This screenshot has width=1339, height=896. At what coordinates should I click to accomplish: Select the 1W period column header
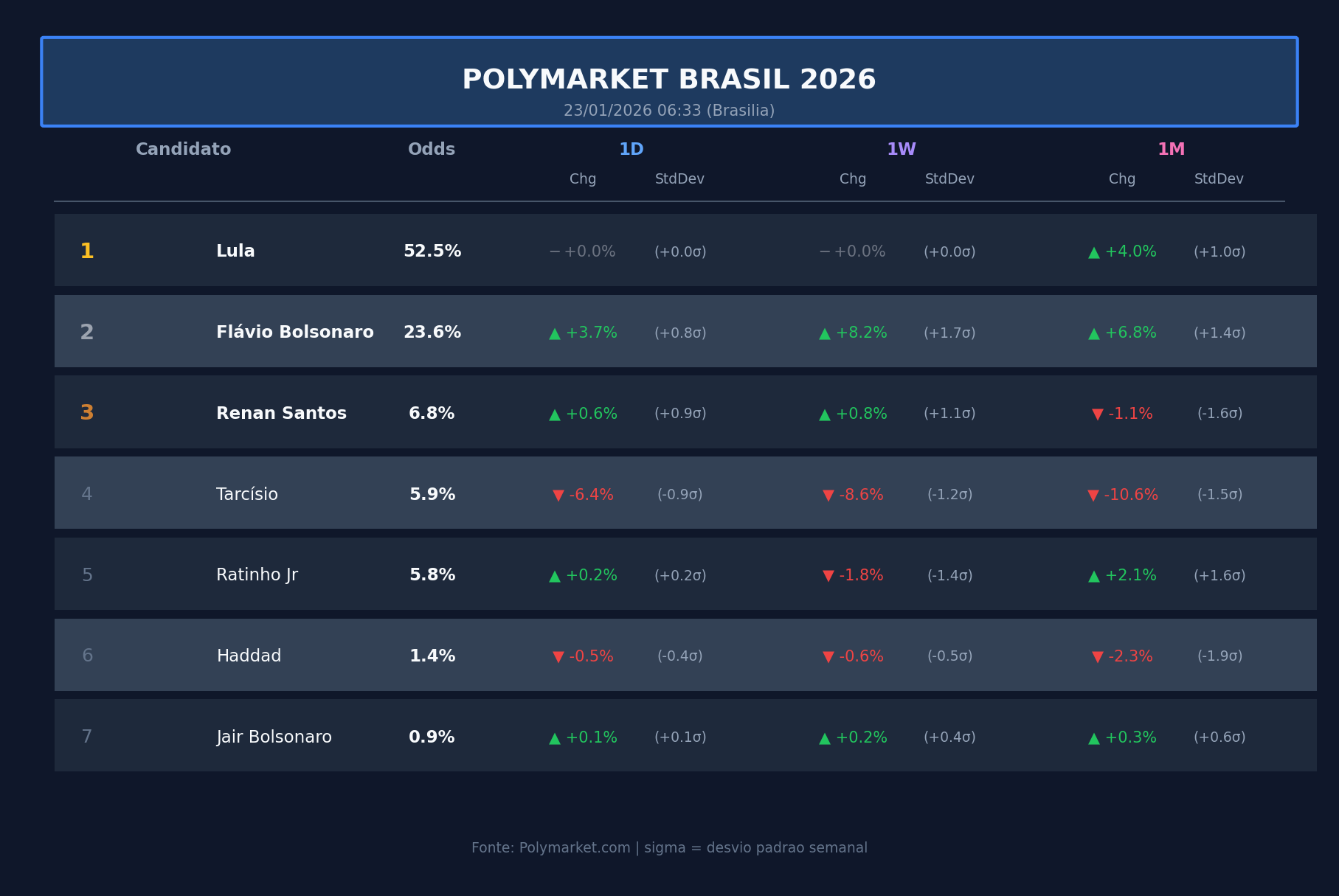pos(902,150)
